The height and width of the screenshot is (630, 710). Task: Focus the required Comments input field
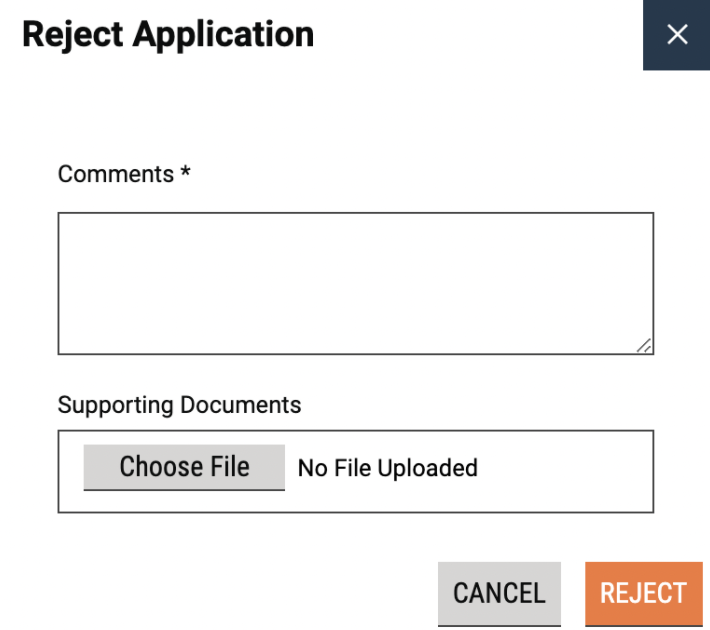click(355, 283)
